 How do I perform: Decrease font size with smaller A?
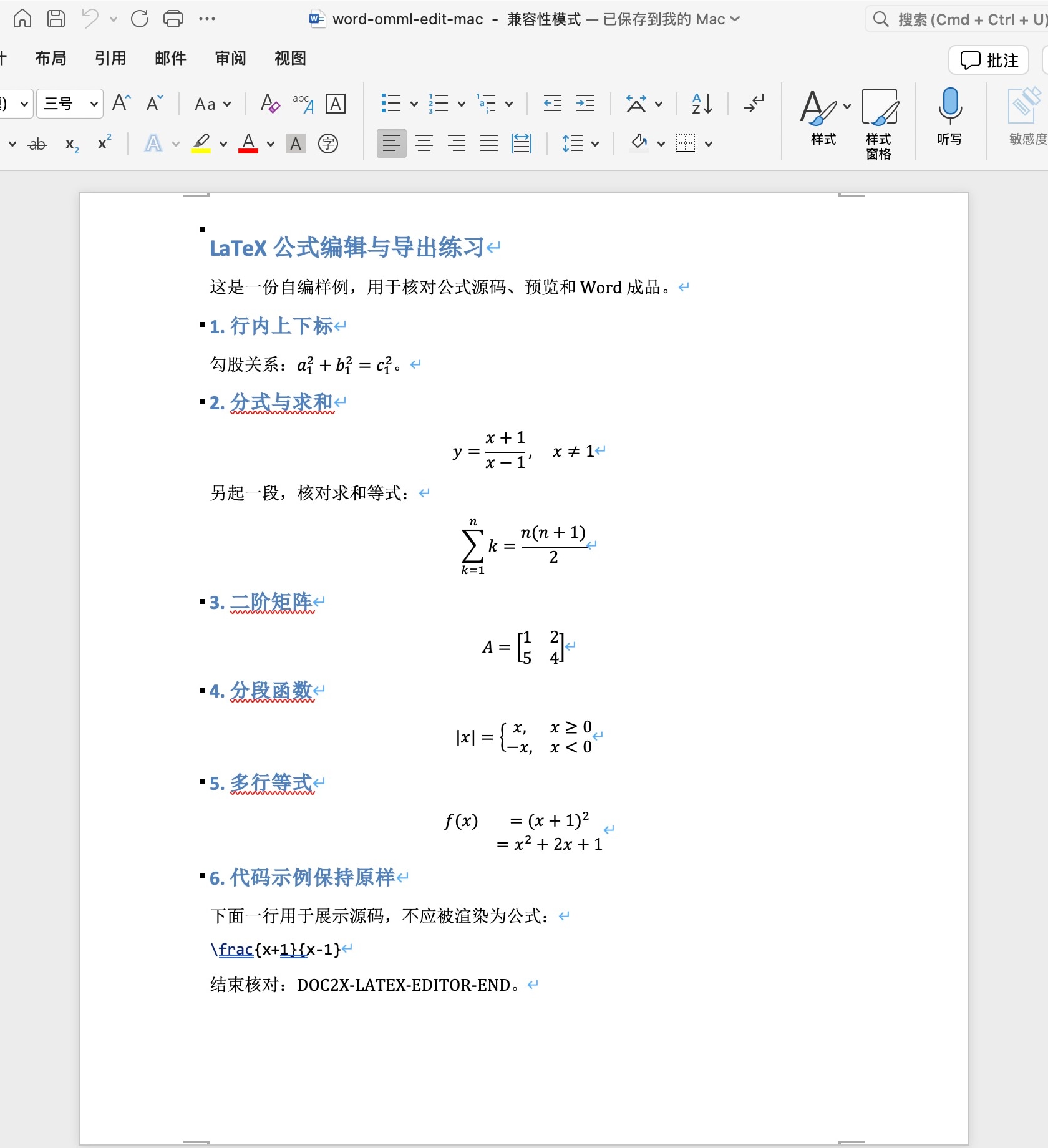tap(154, 103)
